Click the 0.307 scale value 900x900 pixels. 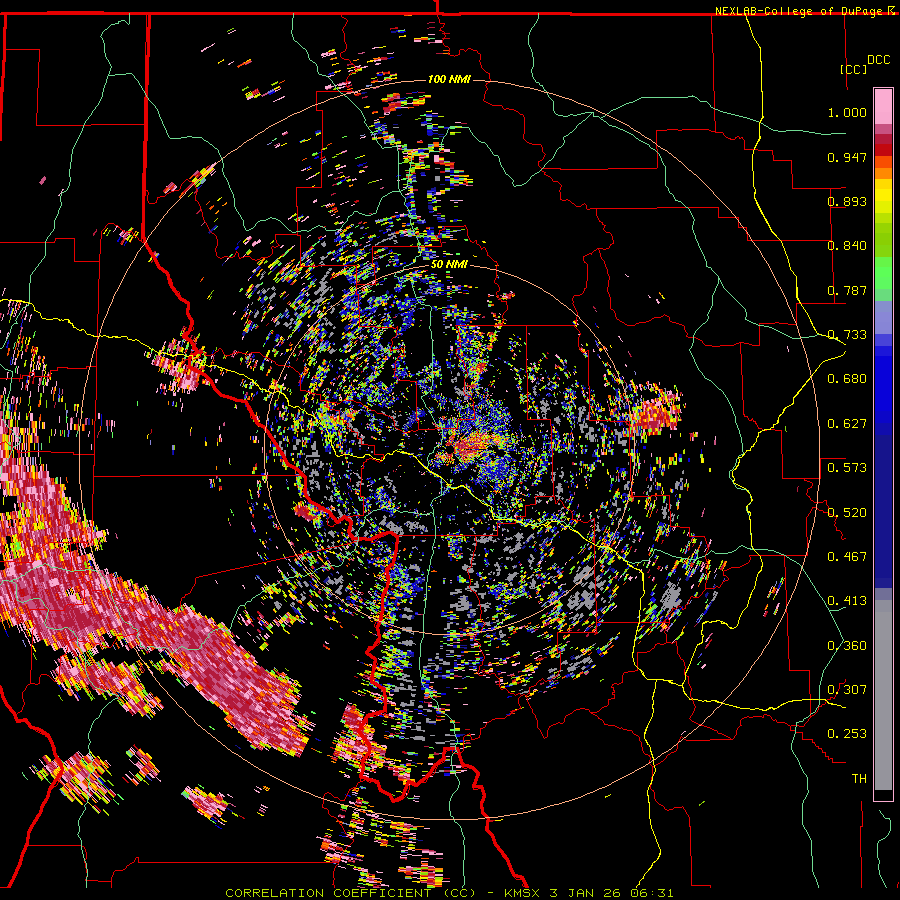pos(847,690)
